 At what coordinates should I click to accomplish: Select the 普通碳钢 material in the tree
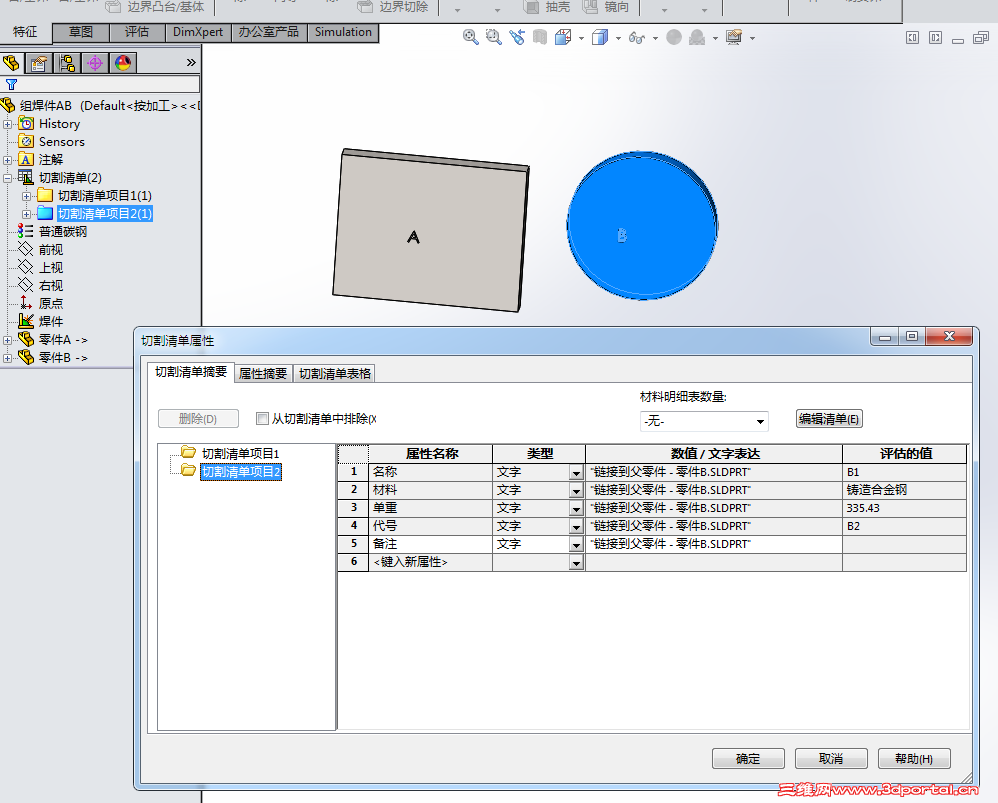[62, 232]
